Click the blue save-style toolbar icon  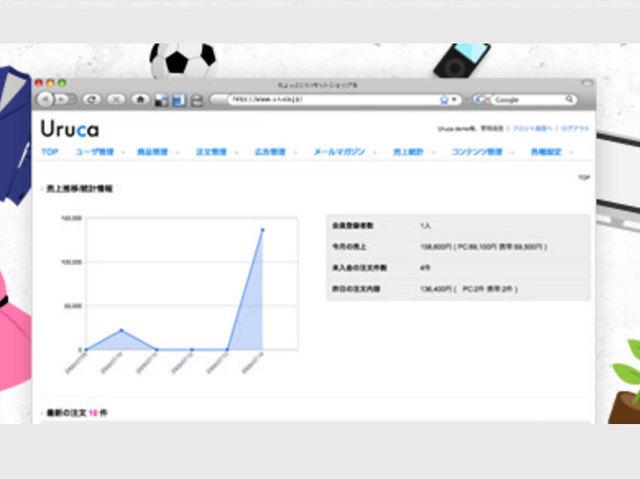tap(179, 100)
